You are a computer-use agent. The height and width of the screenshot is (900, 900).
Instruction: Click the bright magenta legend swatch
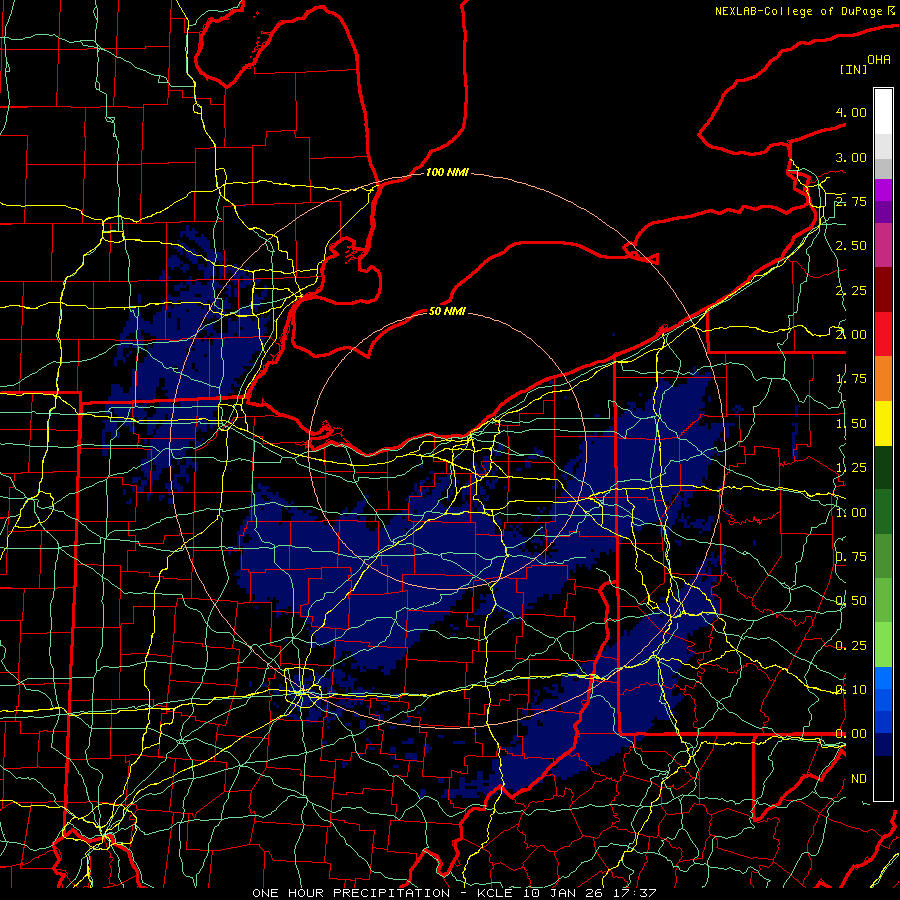coord(883,190)
